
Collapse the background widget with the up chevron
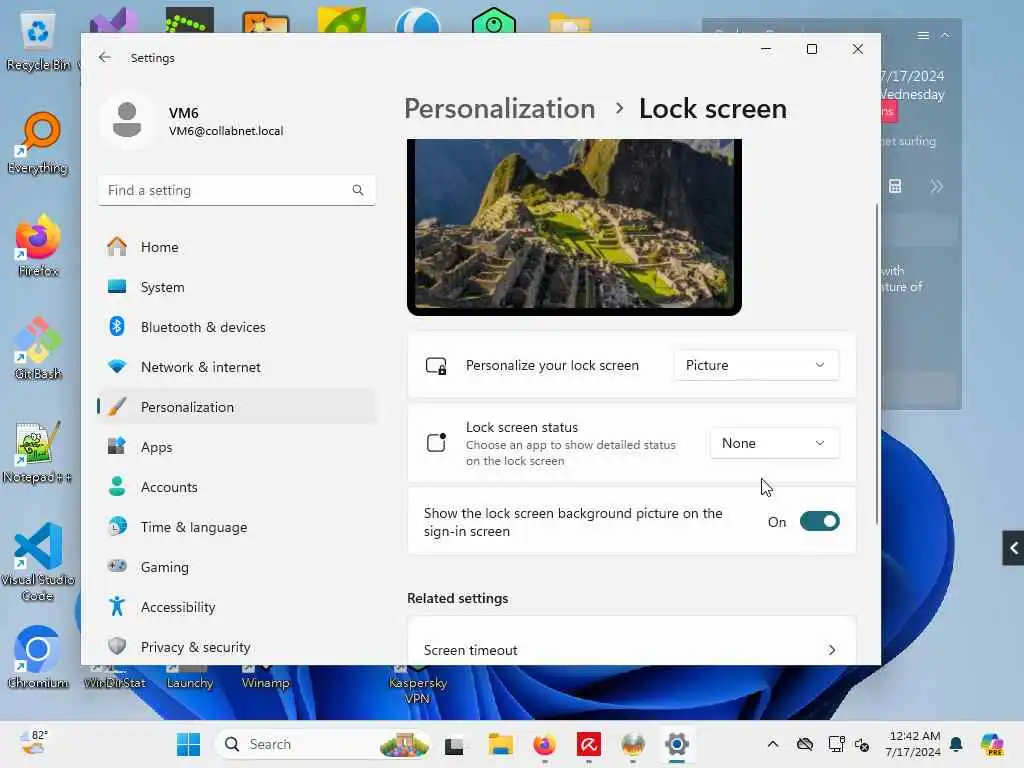945,35
